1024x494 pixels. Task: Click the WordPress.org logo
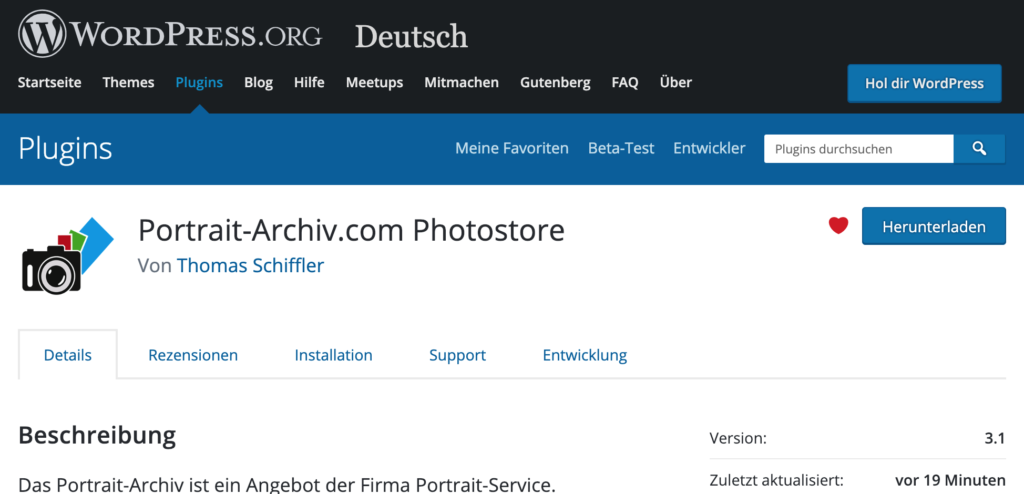(x=170, y=34)
